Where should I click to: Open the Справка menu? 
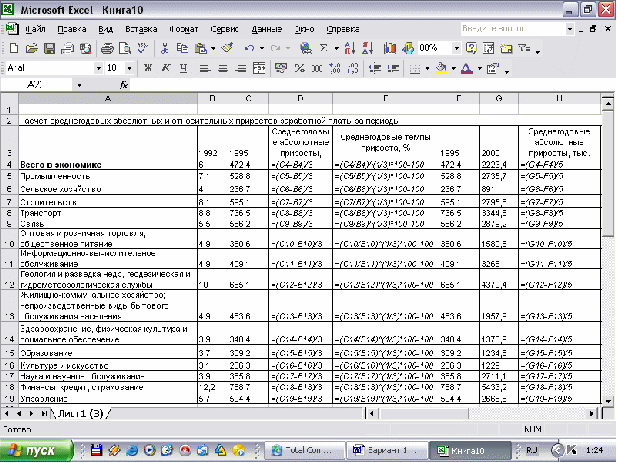[342, 29]
